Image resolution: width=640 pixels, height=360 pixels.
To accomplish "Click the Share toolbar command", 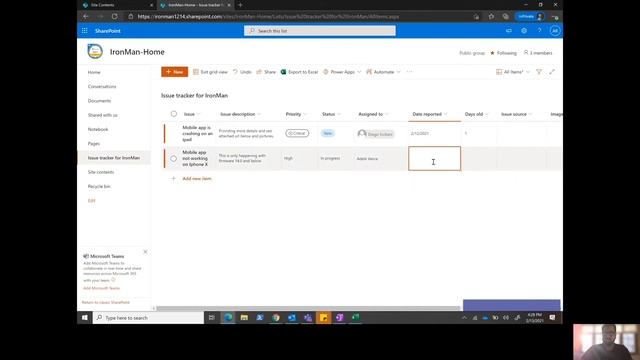I will click(266, 72).
